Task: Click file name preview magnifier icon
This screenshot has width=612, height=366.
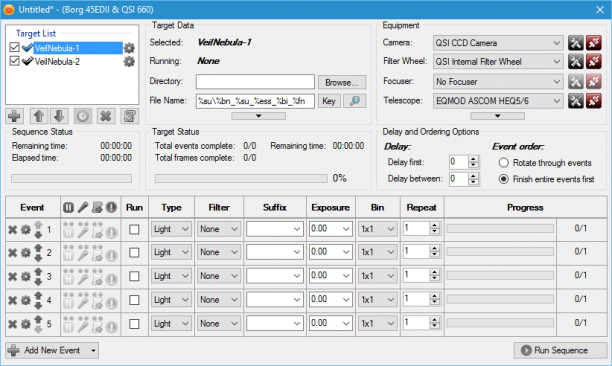Action: [354, 101]
